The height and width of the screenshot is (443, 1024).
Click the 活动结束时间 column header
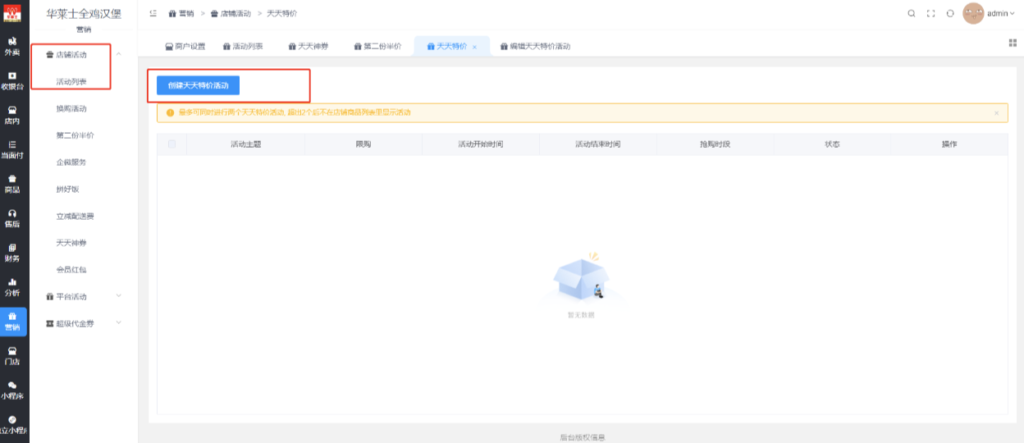point(598,144)
